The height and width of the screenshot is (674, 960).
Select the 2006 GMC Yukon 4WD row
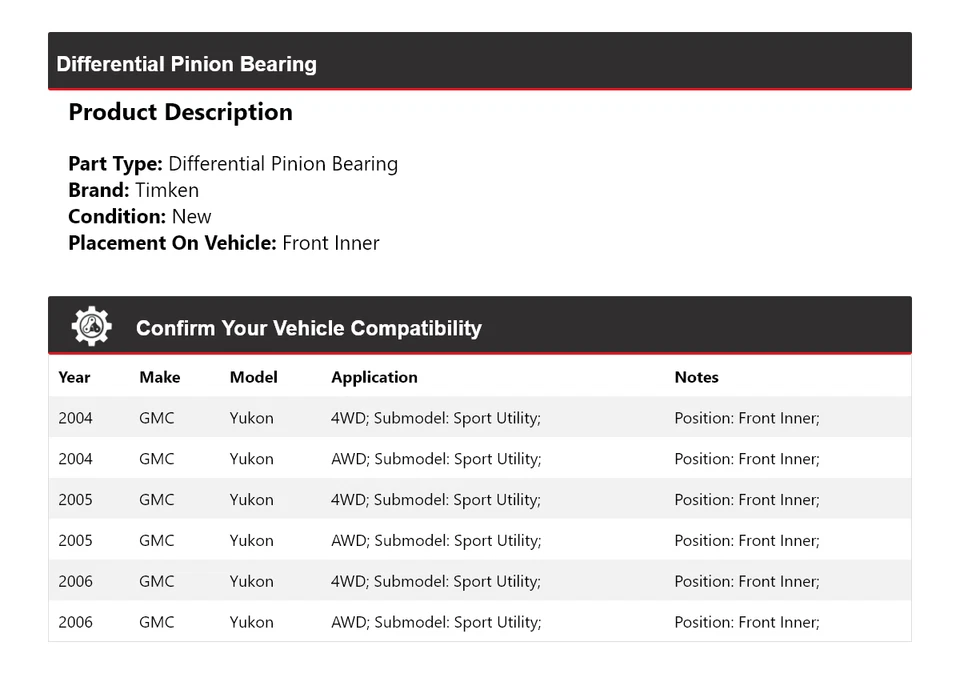pyautogui.click(x=479, y=581)
